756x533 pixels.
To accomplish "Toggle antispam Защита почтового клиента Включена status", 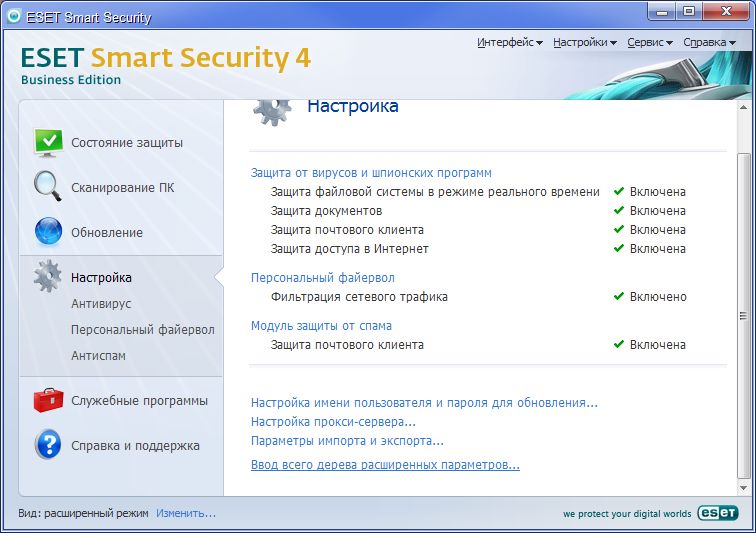I will point(658,345).
